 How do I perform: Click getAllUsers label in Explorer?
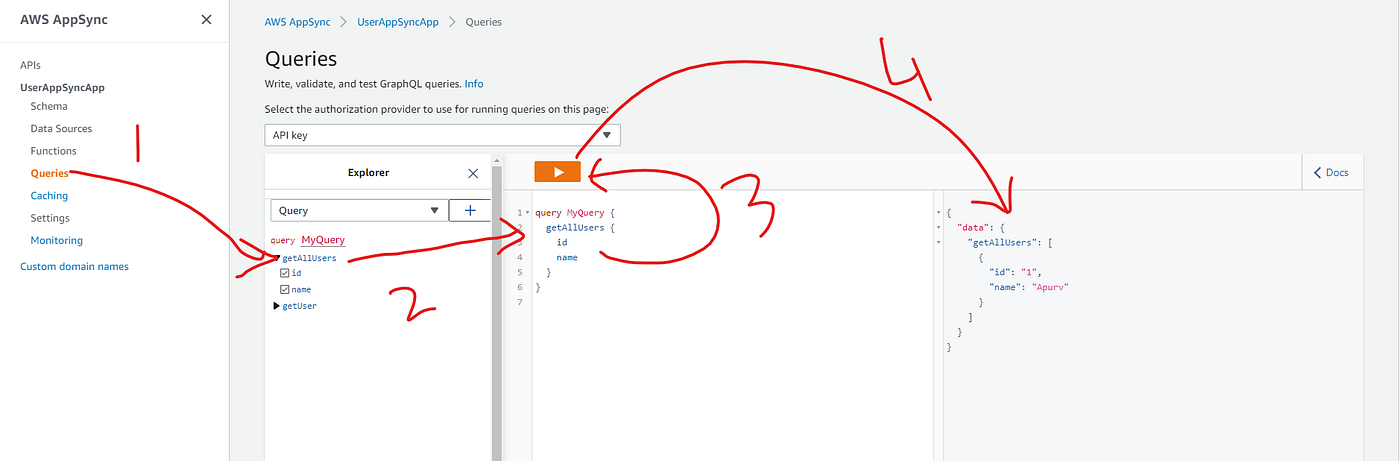pos(309,258)
